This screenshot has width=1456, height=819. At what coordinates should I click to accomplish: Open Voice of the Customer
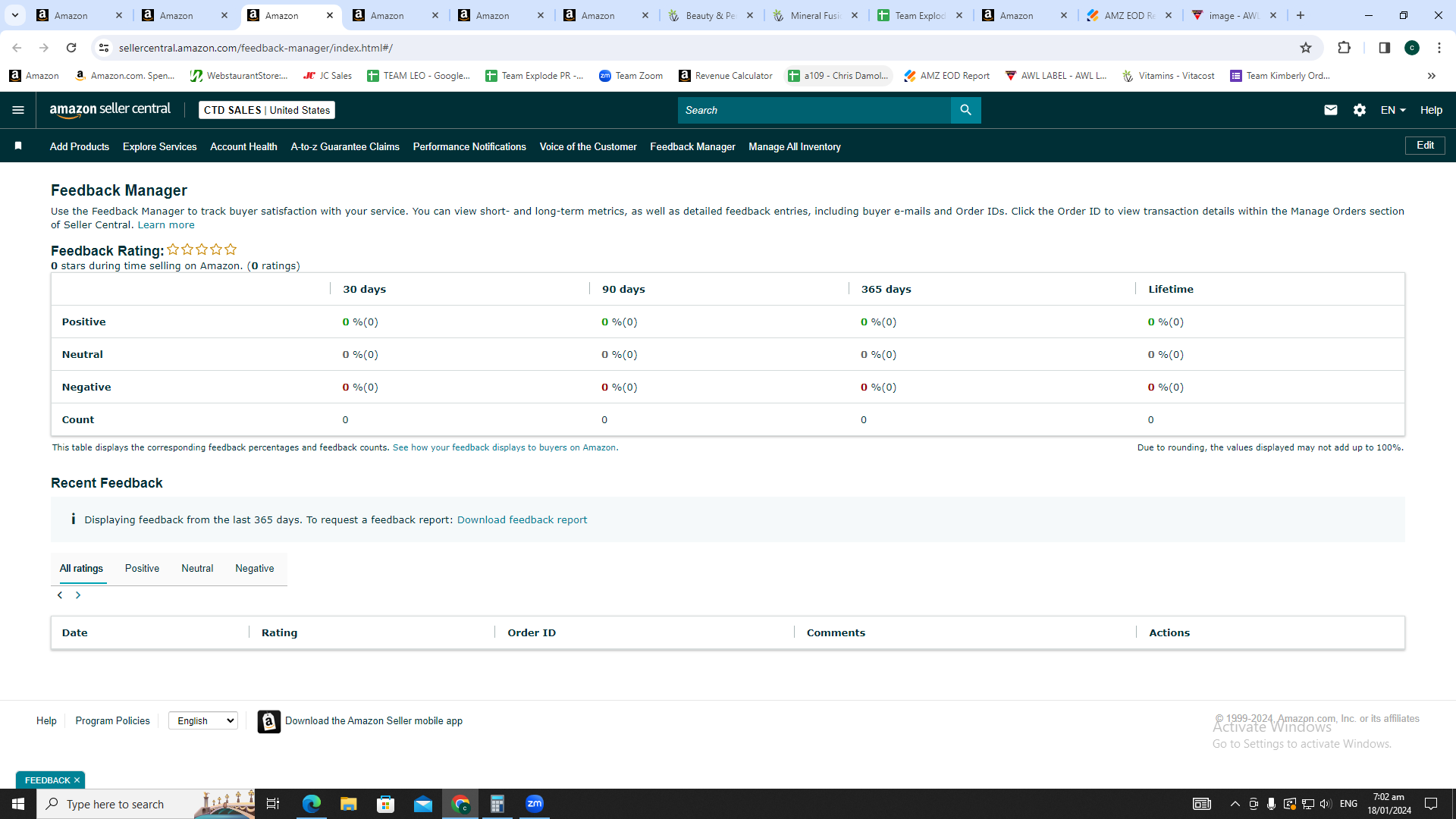pos(588,146)
